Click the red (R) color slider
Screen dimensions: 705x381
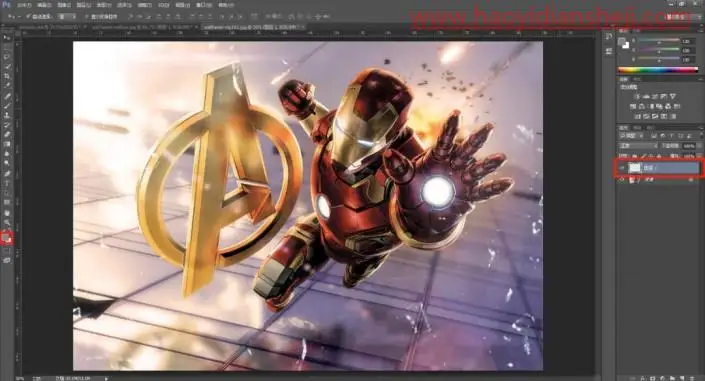(x=659, y=40)
